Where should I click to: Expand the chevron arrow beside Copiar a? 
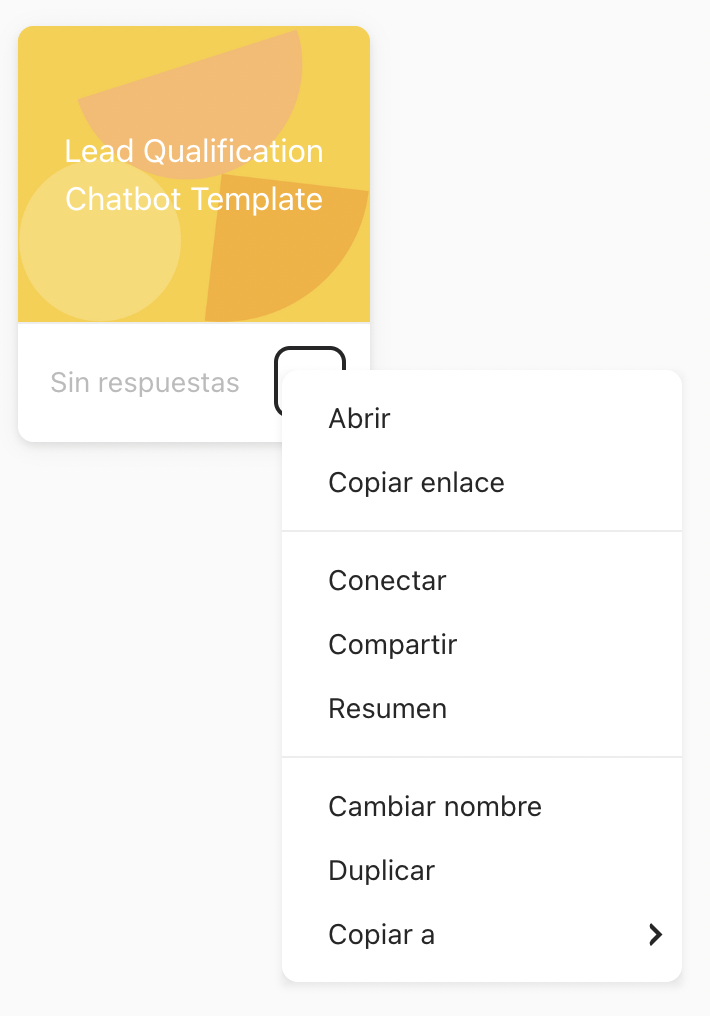[656, 935]
